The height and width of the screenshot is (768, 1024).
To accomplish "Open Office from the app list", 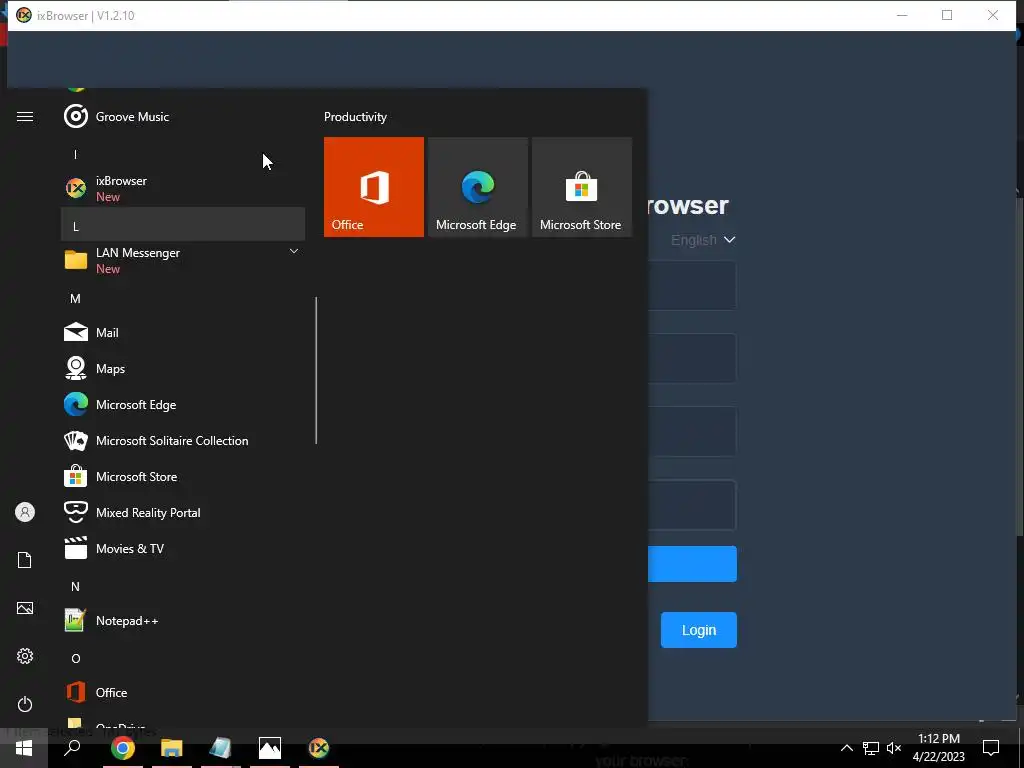I will 183,692.
